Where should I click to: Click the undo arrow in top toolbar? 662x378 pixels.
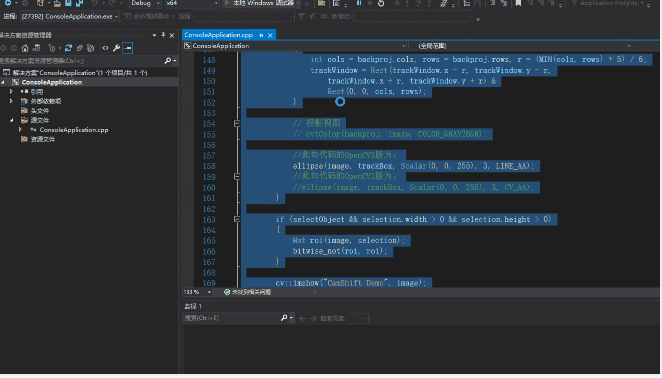pyautogui.click(x=94, y=3)
